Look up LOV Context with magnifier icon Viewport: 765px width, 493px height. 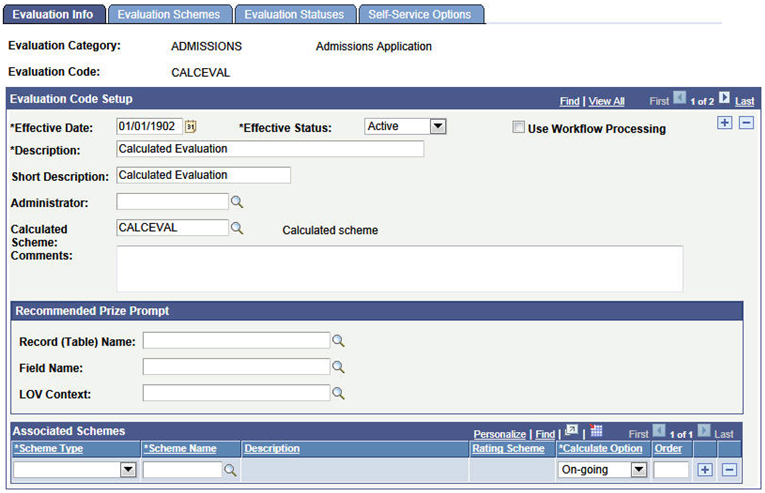point(338,393)
